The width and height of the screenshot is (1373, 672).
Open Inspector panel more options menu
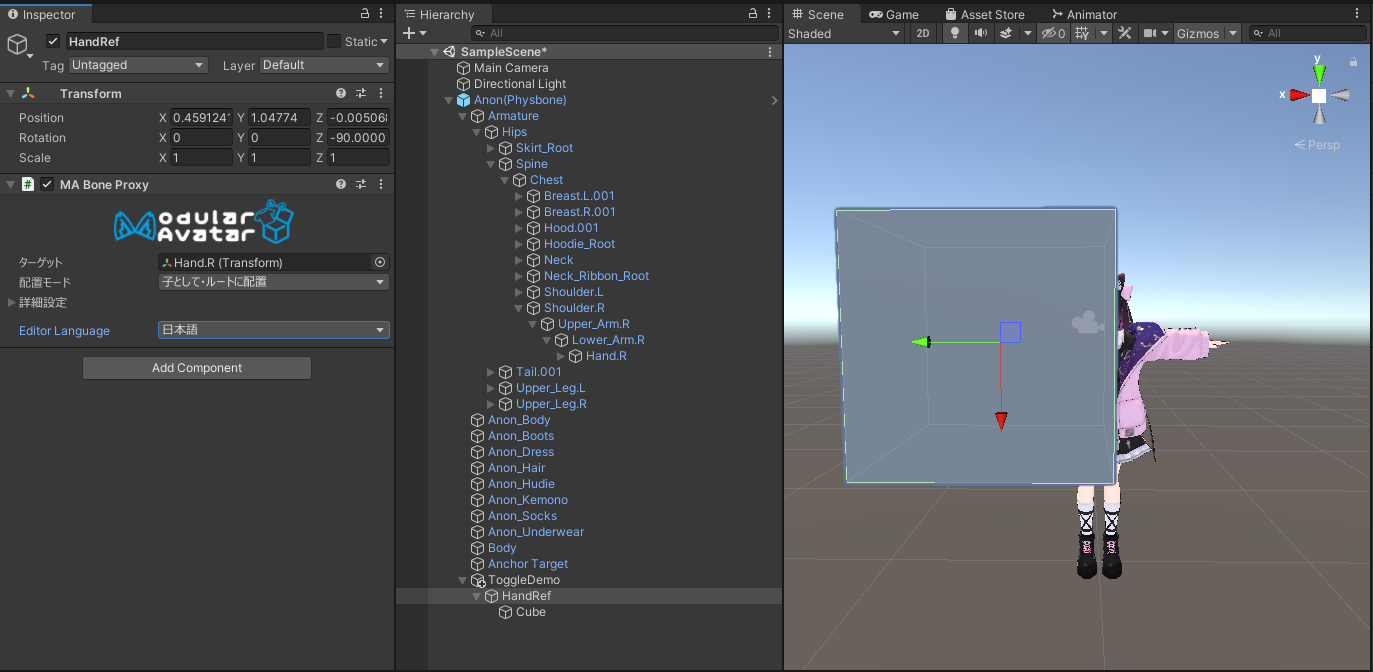click(x=383, y=14)
